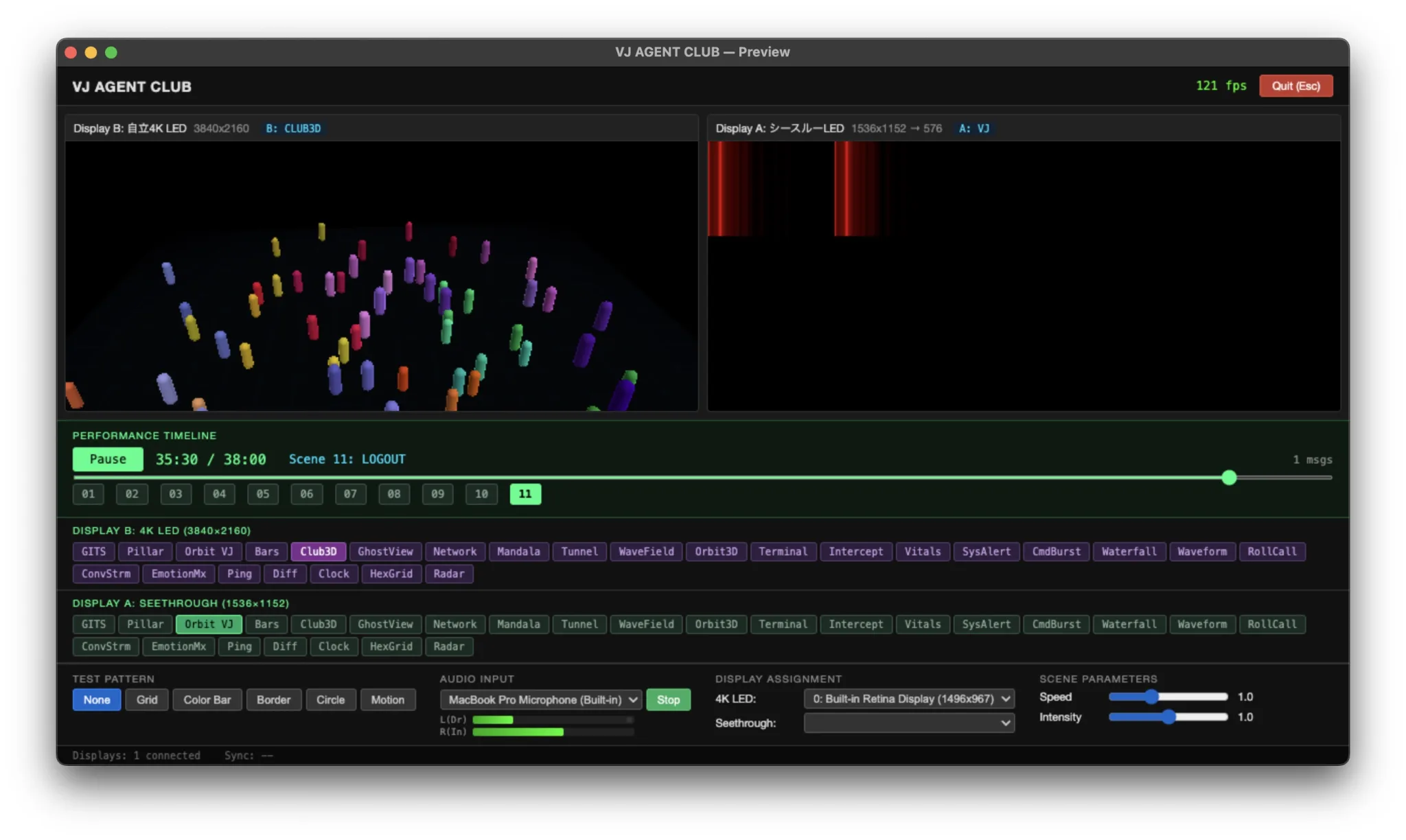The image size is (1406, 840).
Task: Choose Mandala scene for Display B
Action: (x=518, y=552)
